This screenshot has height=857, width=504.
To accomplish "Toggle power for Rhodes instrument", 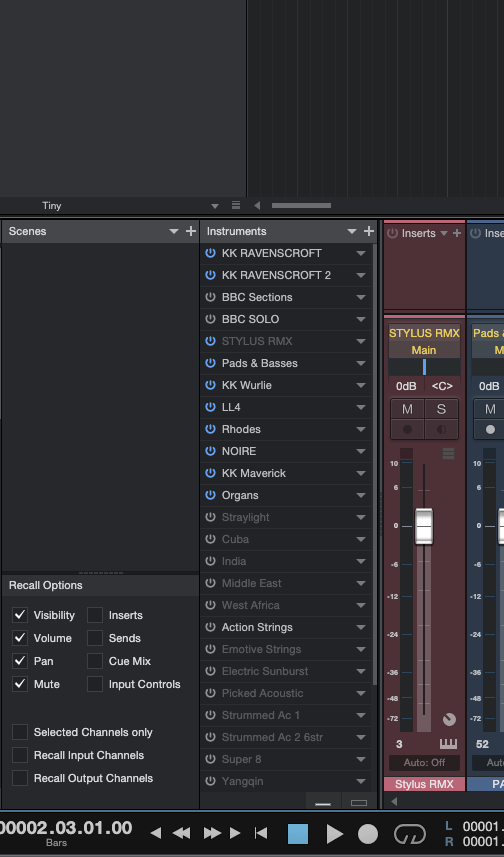I will tap(210, 429).
